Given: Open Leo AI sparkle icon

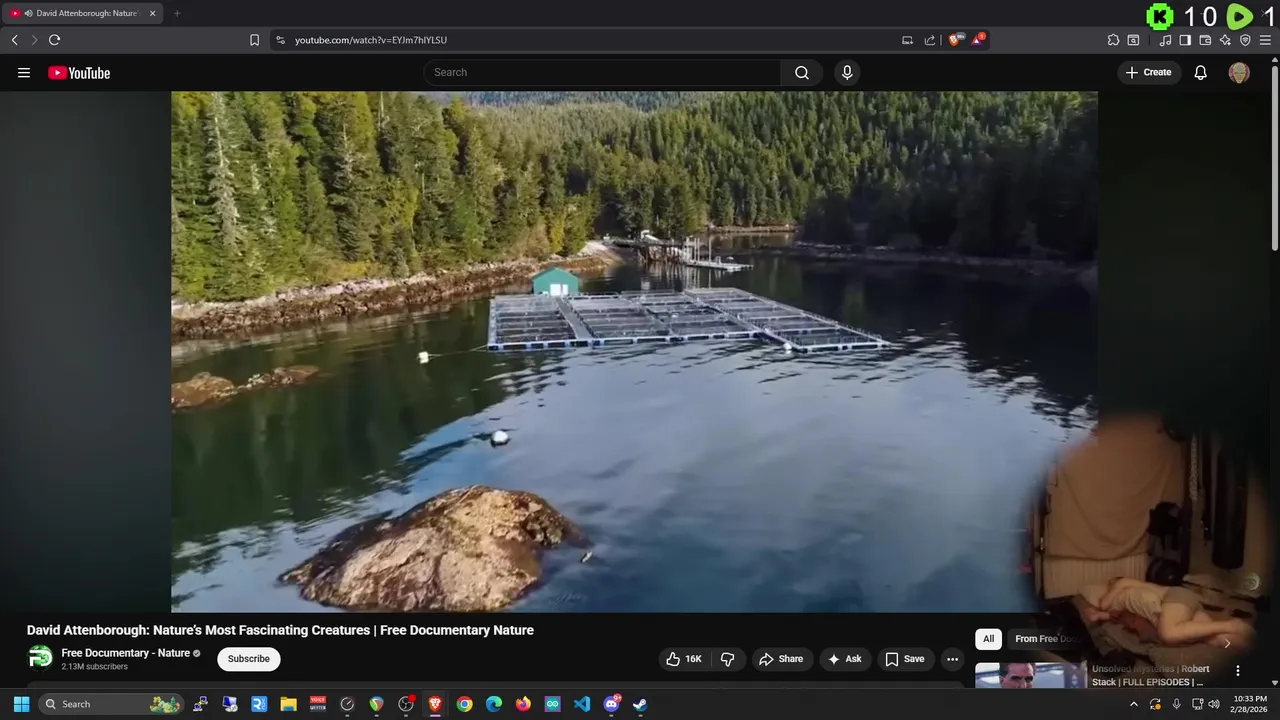Looking at the screenshot, I should pos(1225,40).
